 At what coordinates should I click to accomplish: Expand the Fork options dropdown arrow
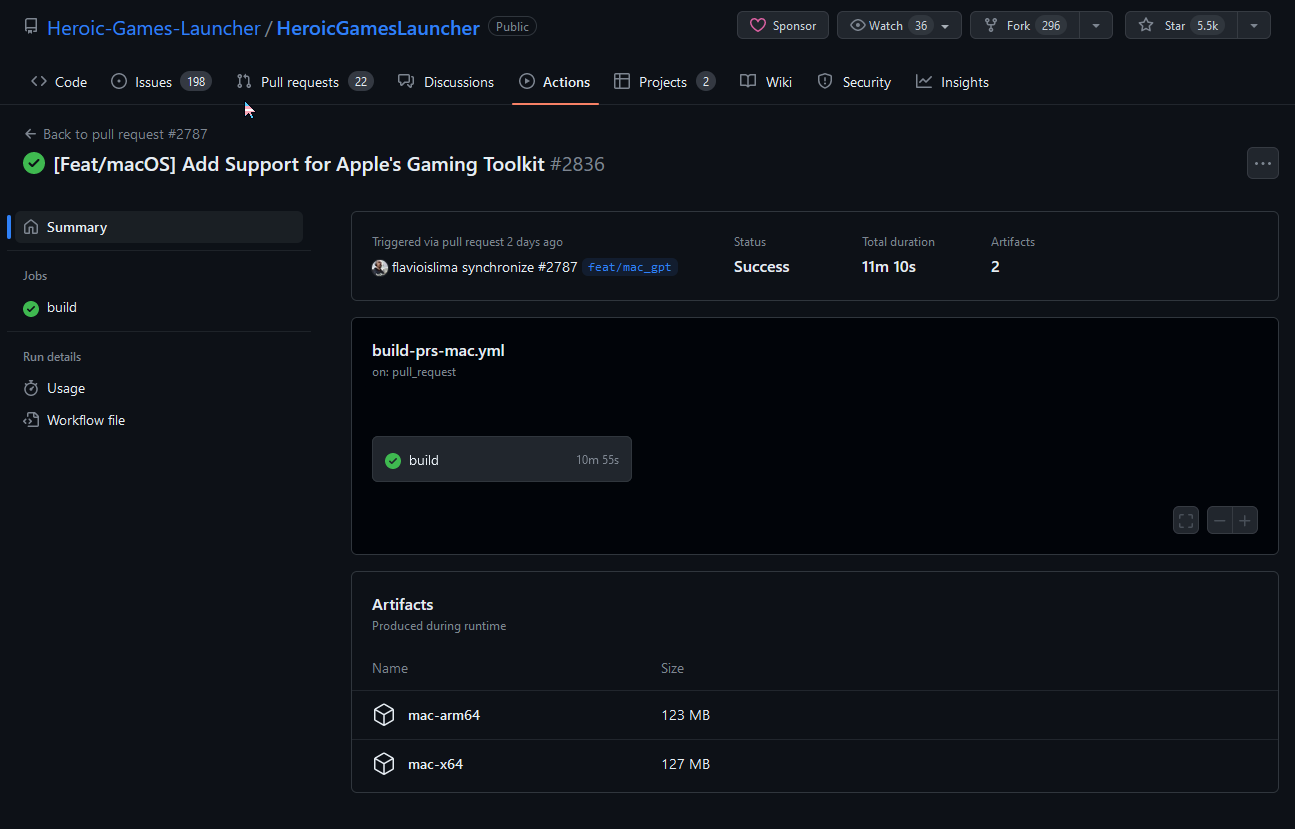(1096, 26)
